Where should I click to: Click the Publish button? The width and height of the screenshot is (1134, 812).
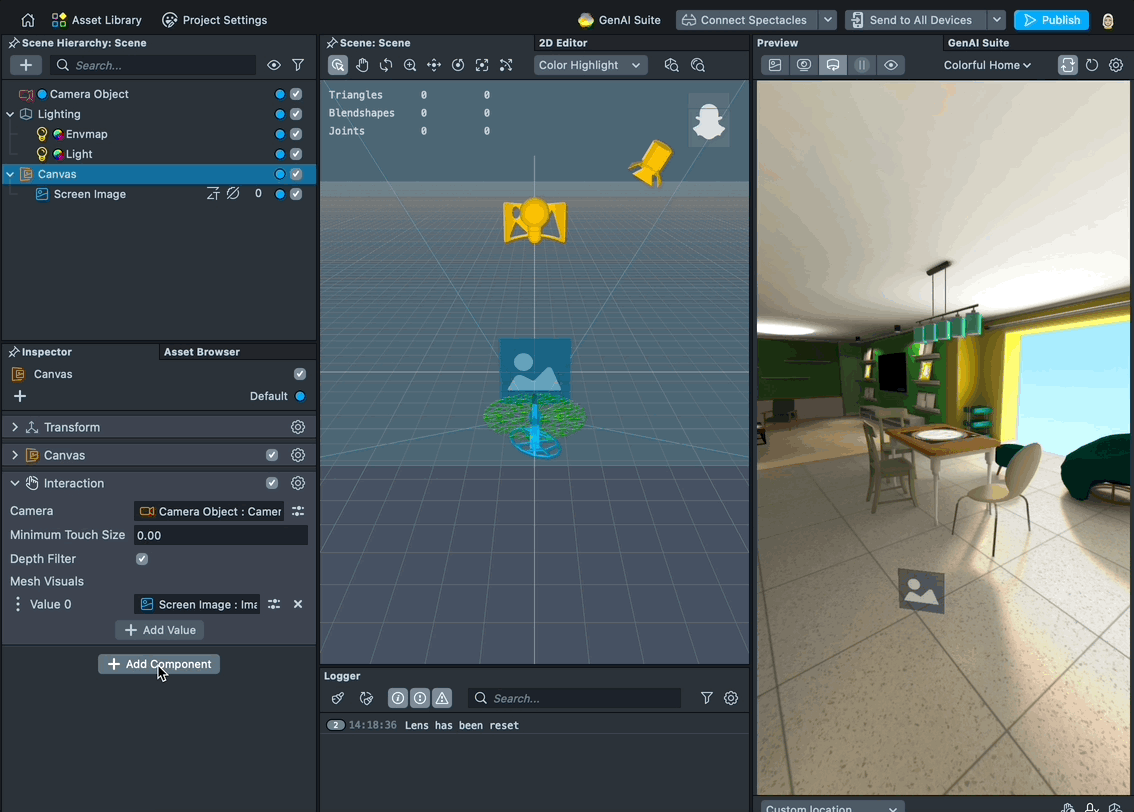coord(1051,19)
